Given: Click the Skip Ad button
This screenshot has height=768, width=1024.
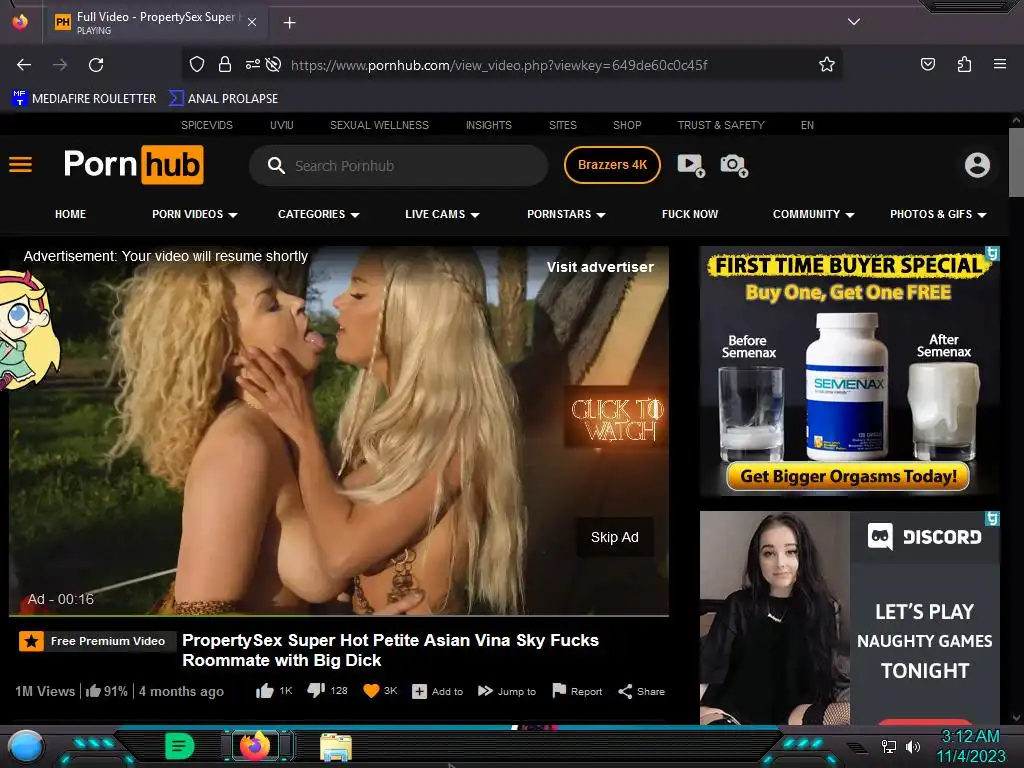Looking at the screenshot, I should 615,537.
